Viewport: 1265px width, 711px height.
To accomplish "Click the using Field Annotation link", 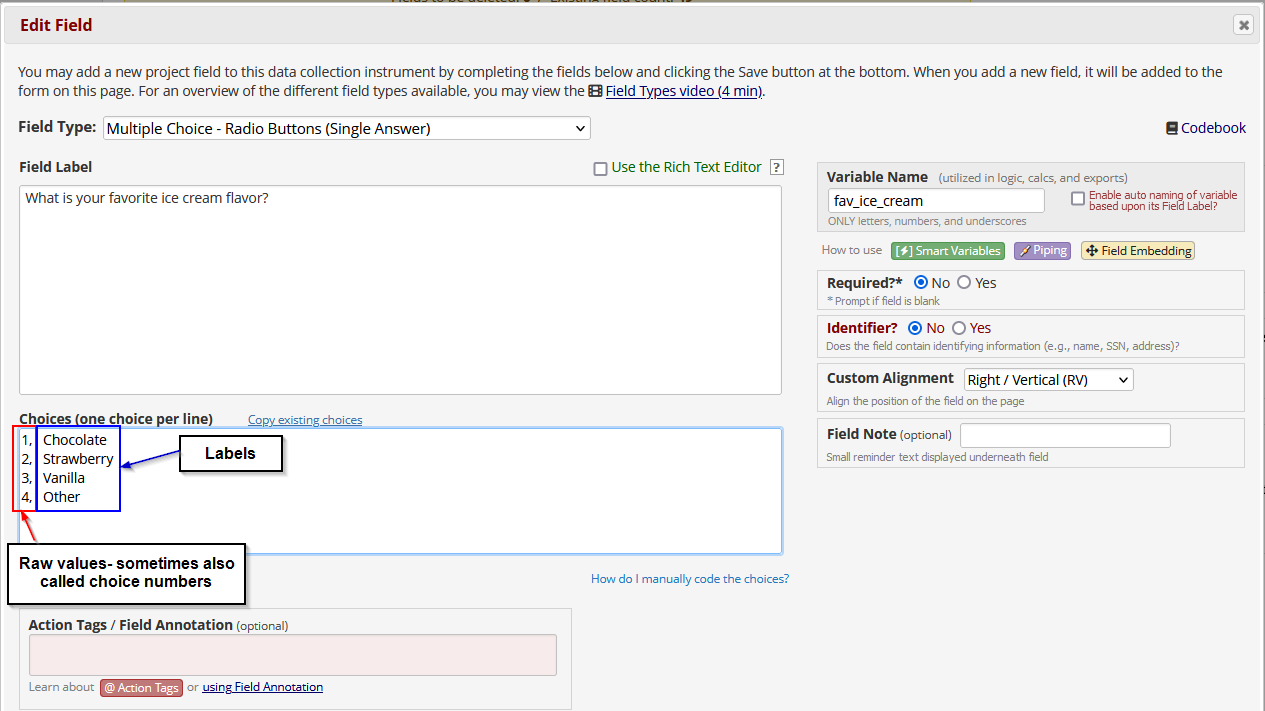I will (262, 687).
